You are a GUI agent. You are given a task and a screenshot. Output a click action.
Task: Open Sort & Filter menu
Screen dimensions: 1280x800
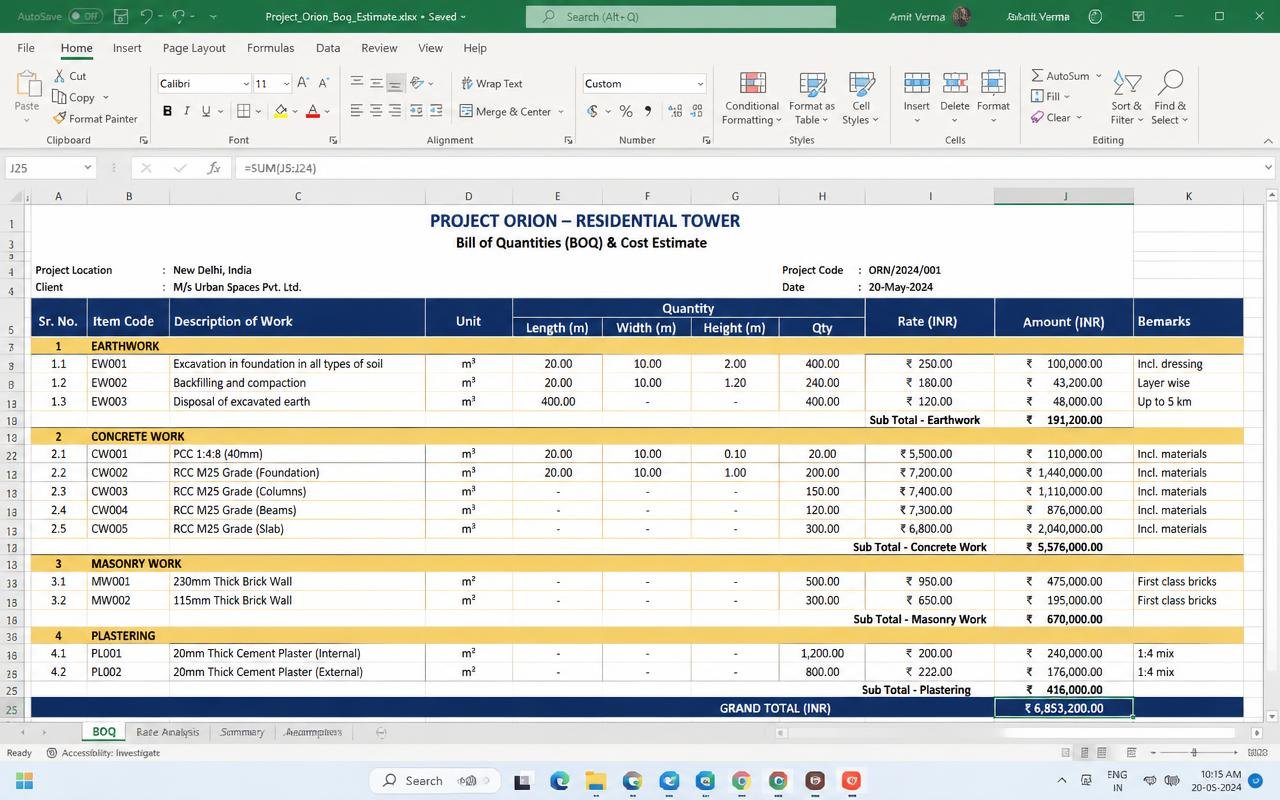click(1126, 98)
